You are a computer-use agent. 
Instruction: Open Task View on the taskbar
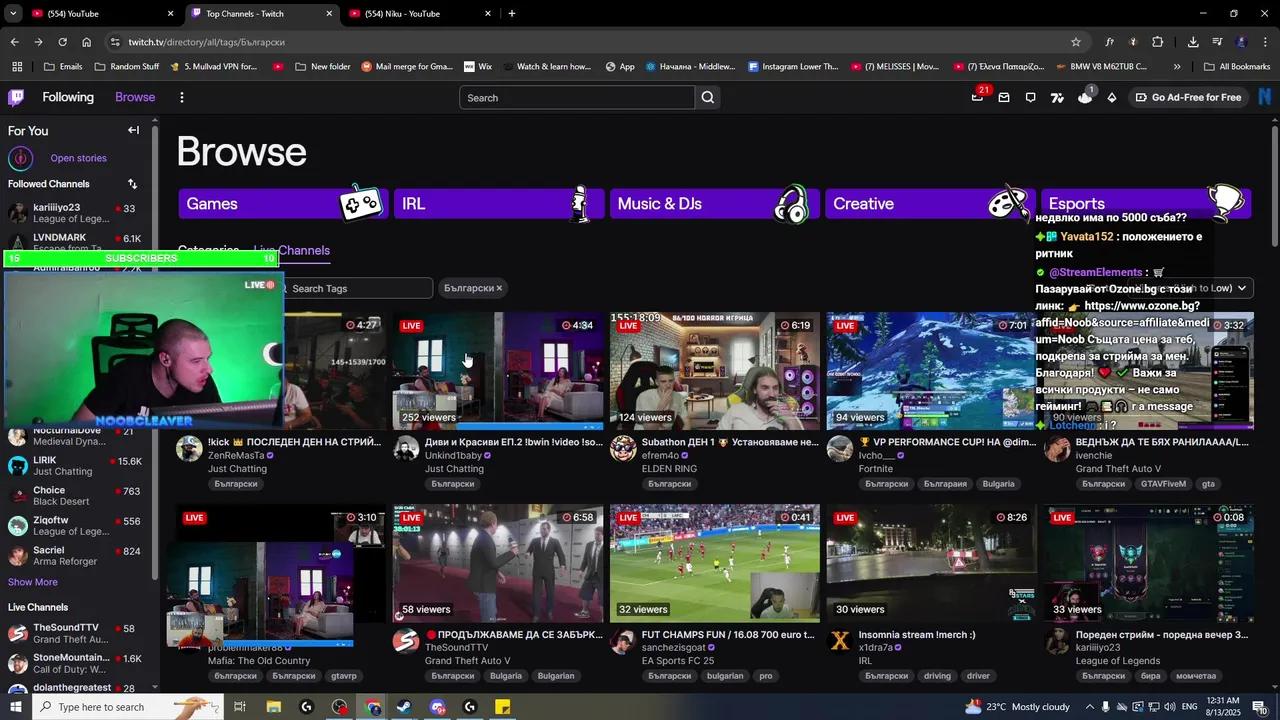click(x=240, y=707)
